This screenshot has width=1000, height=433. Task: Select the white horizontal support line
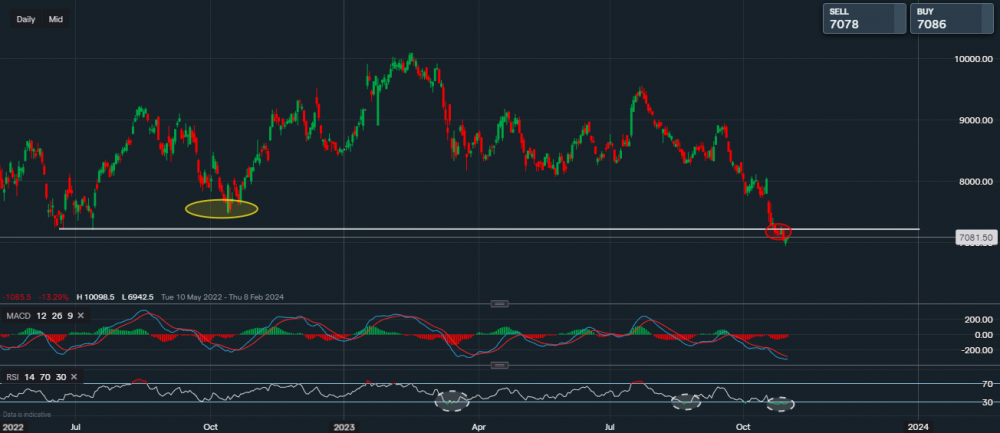point(400,229)
